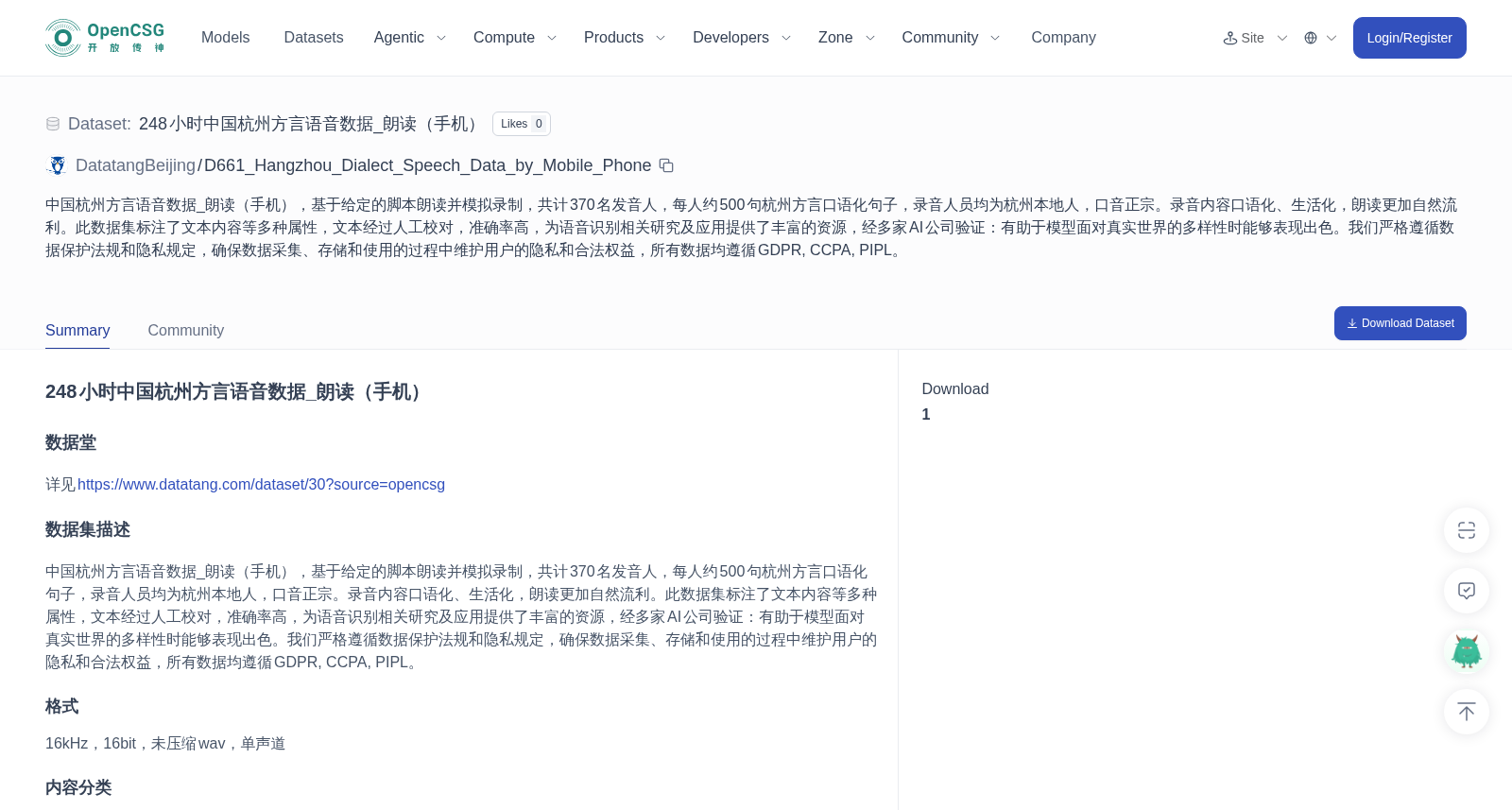Click the Likes 0 button

522,124
